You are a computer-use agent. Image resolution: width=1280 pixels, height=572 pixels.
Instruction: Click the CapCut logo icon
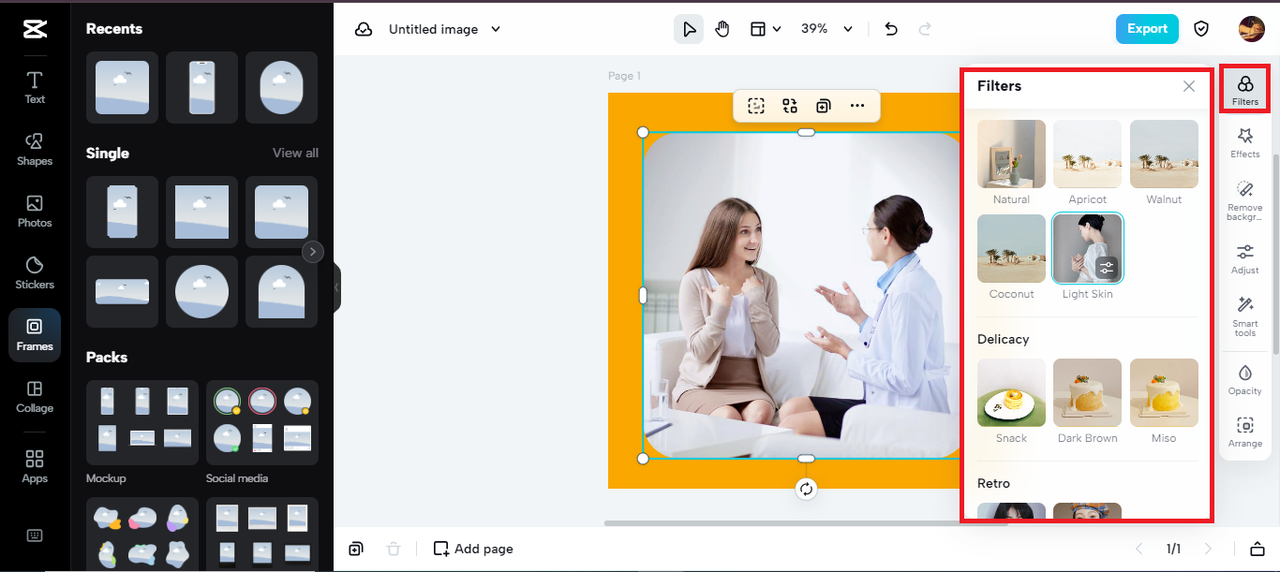click(x=35, y=29)
